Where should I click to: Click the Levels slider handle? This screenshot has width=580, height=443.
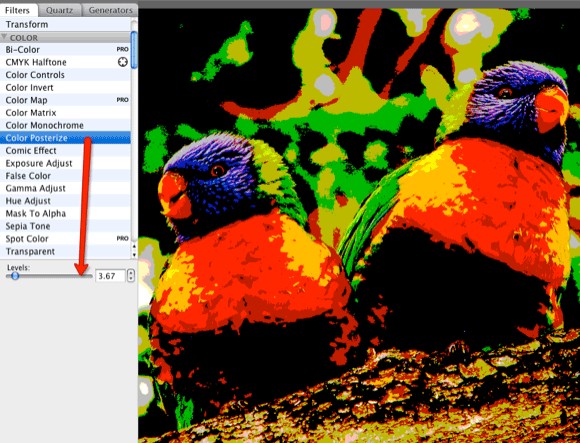[x=15, y=275]
